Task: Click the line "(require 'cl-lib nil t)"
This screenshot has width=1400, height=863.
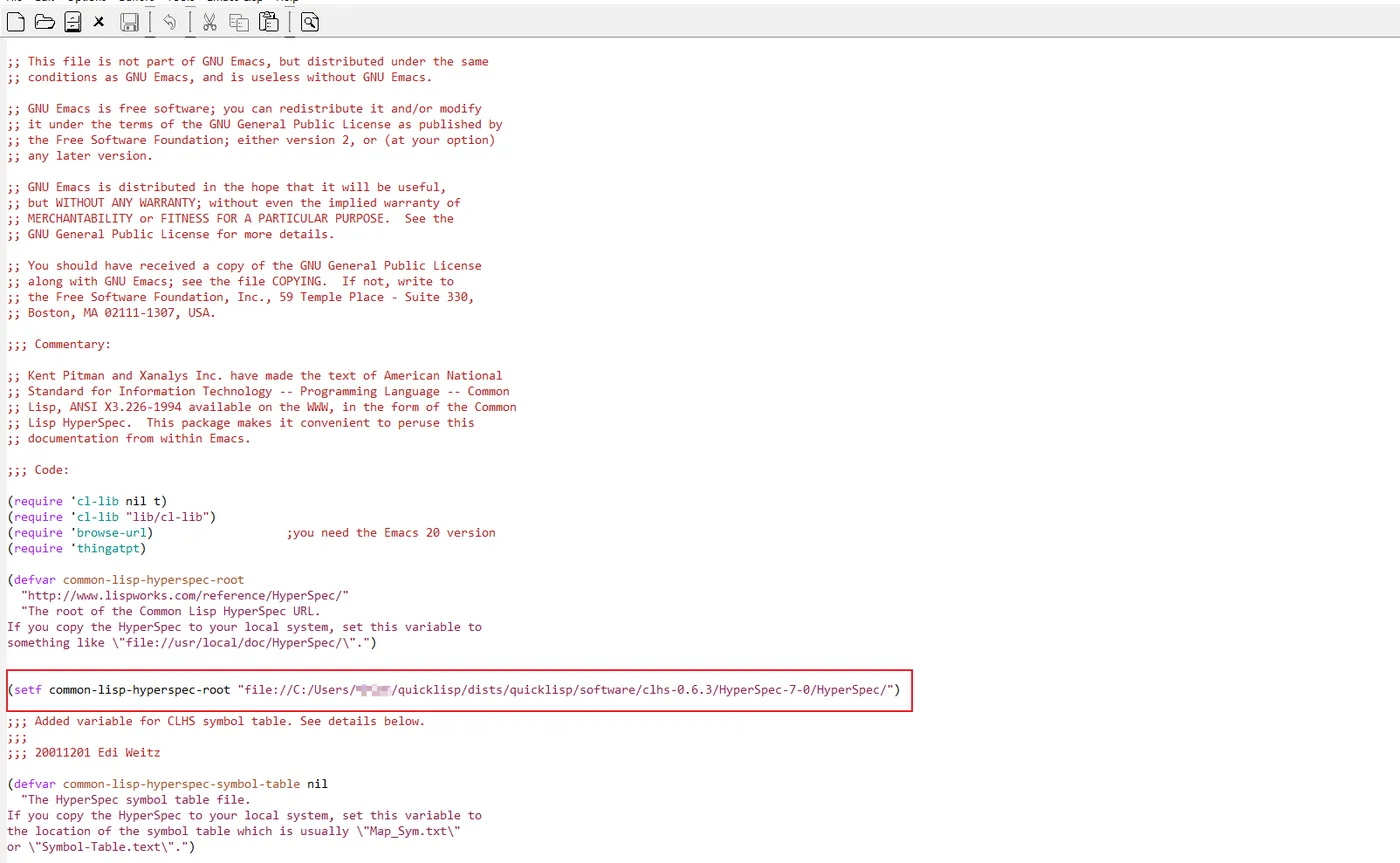Action: point(87,501)
